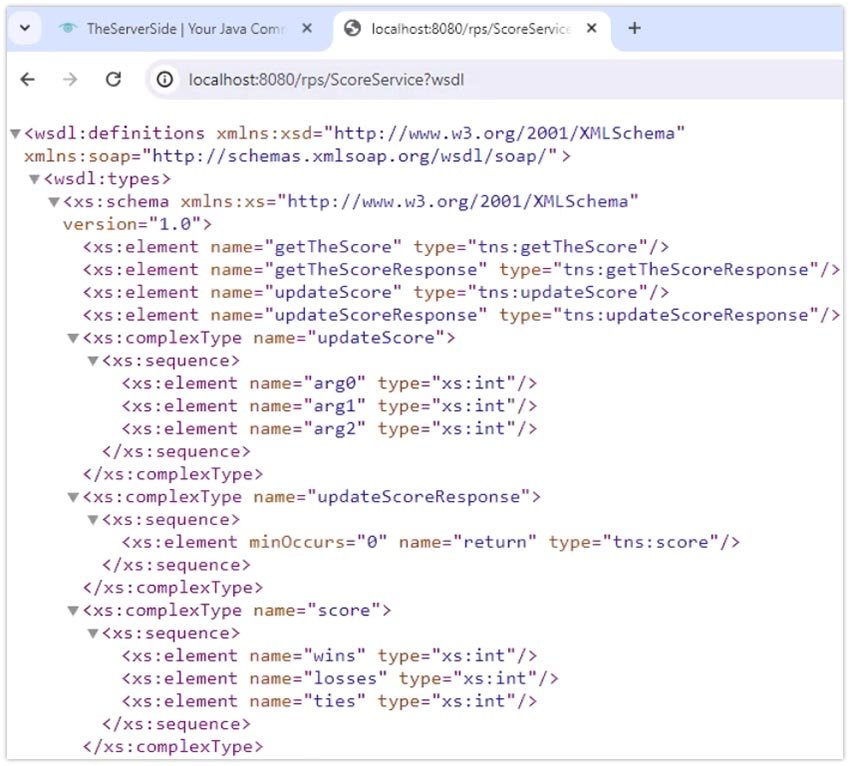Viewport: 850px width, 766px height.
Task: Switch to the TheServerSide tab
Action: (180, 29)
